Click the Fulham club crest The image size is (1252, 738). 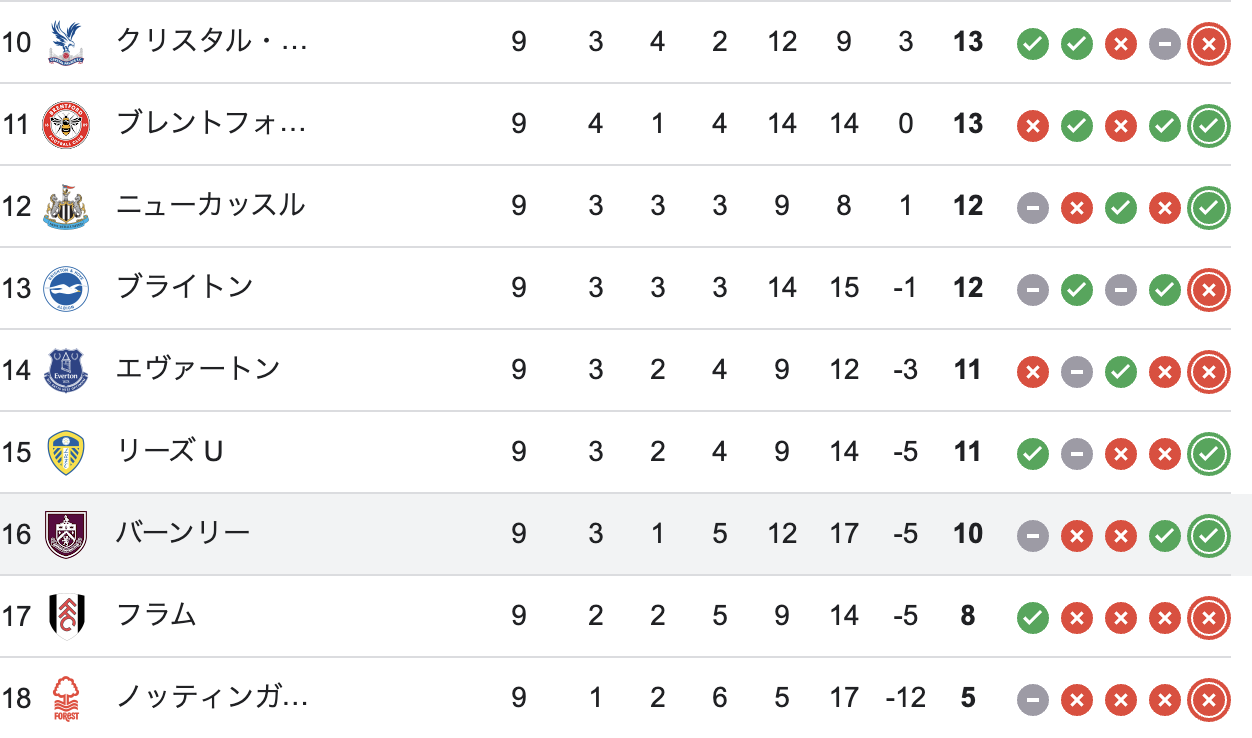pyautogui.click(x=66, y=617)
